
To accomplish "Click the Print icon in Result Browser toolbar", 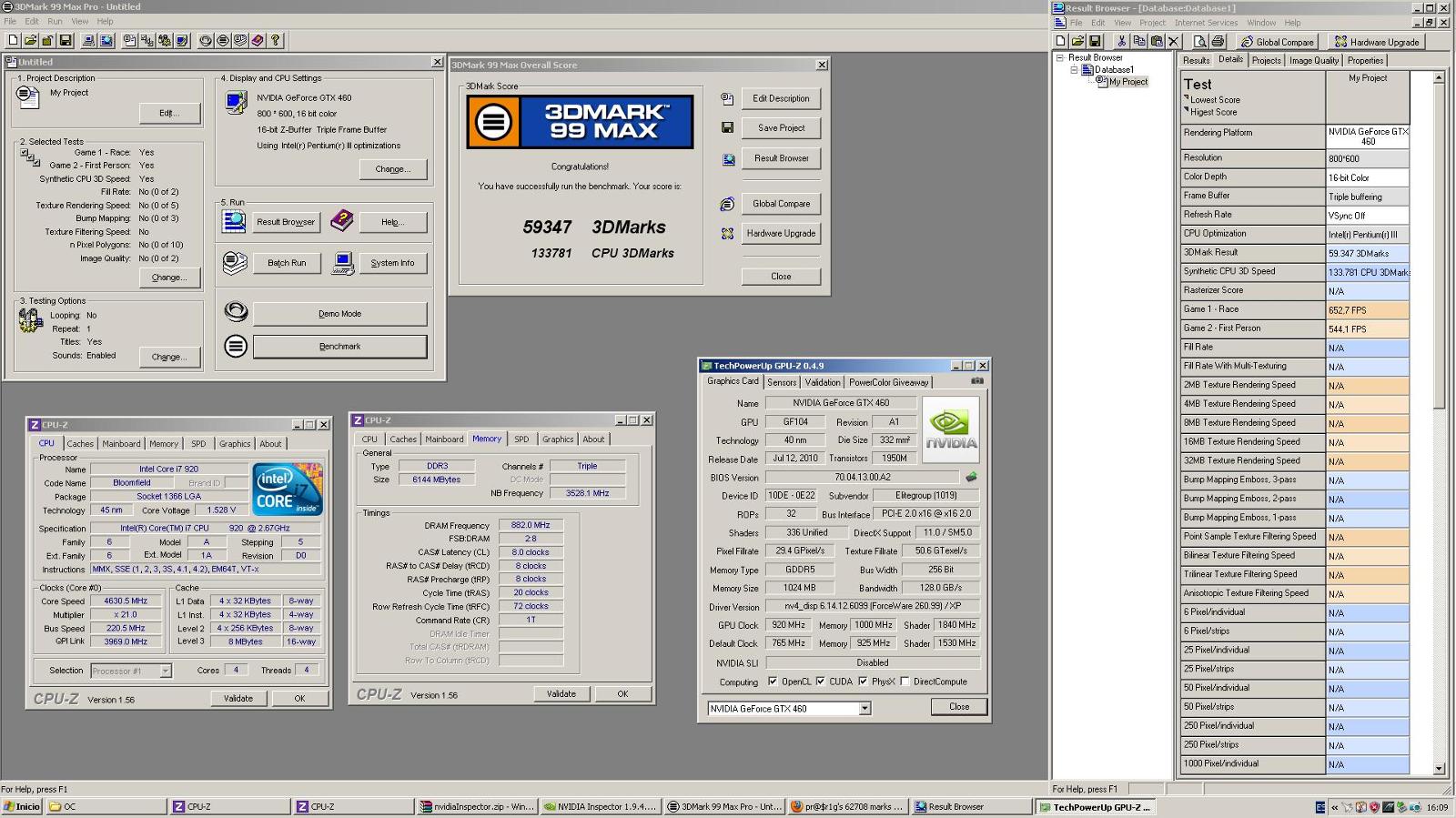I will coord(1218,41).
